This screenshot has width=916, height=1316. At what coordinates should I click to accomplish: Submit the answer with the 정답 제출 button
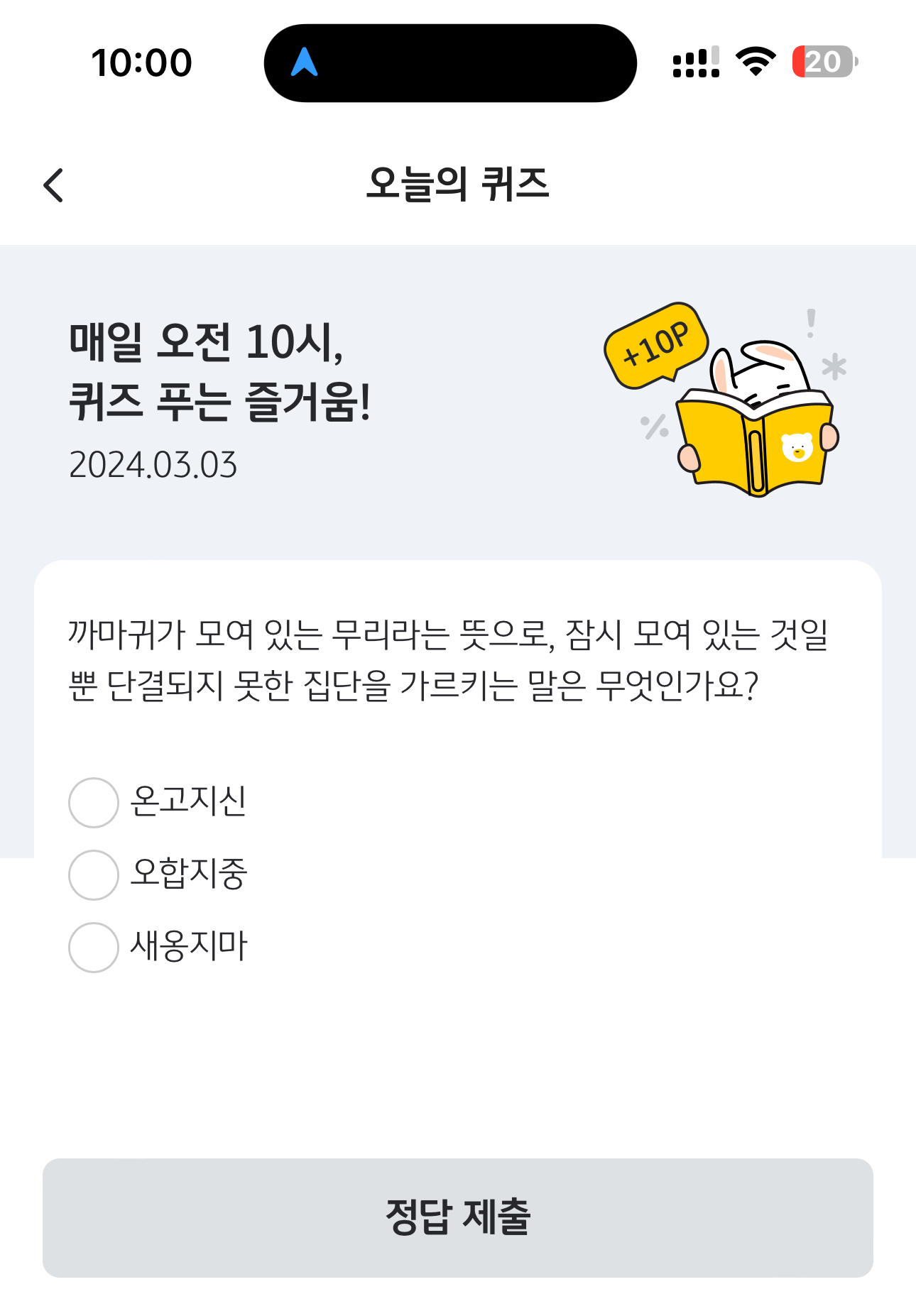(x=458, y=1218)
